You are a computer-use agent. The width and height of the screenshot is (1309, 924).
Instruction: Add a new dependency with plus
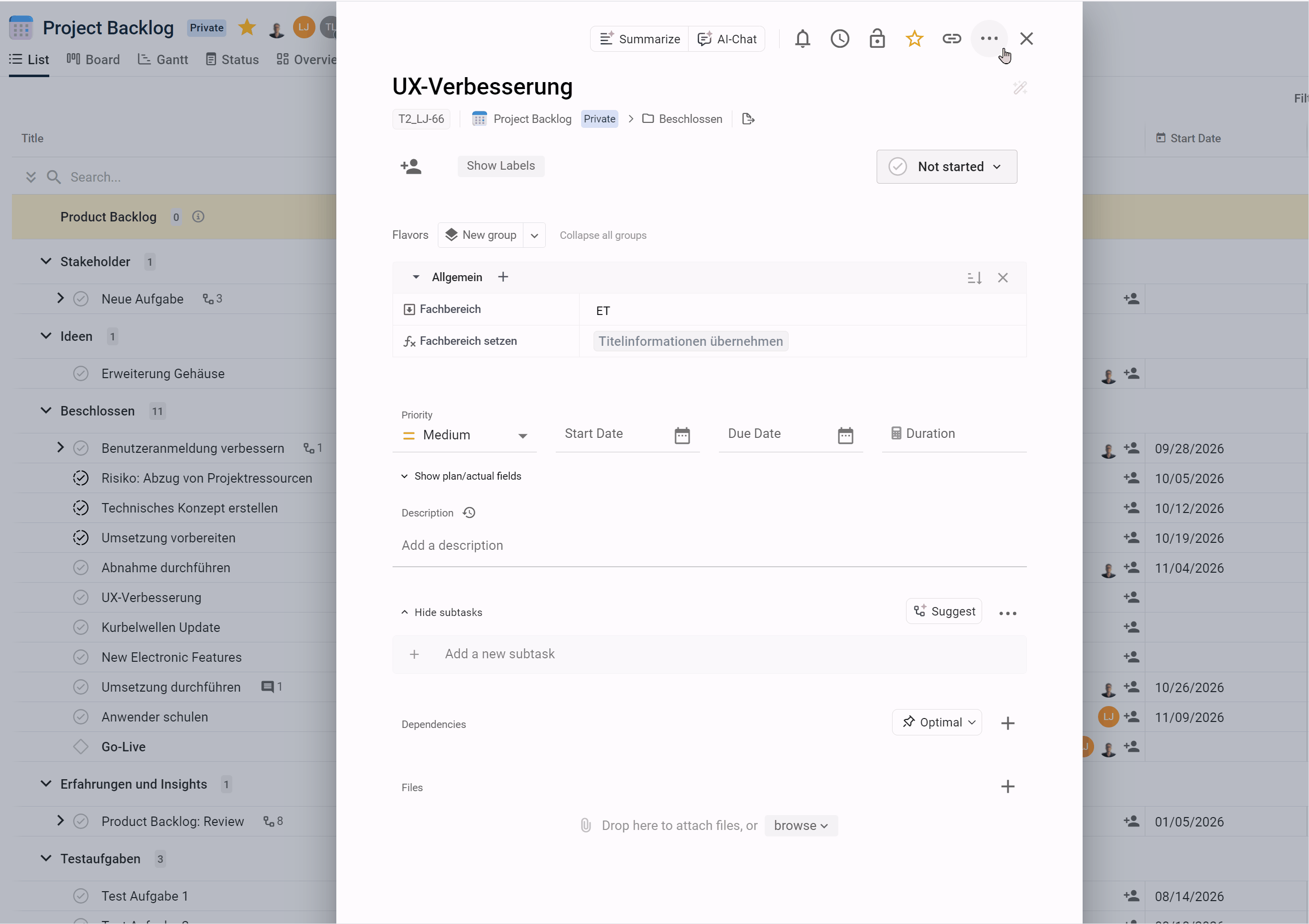point(1007,723)
